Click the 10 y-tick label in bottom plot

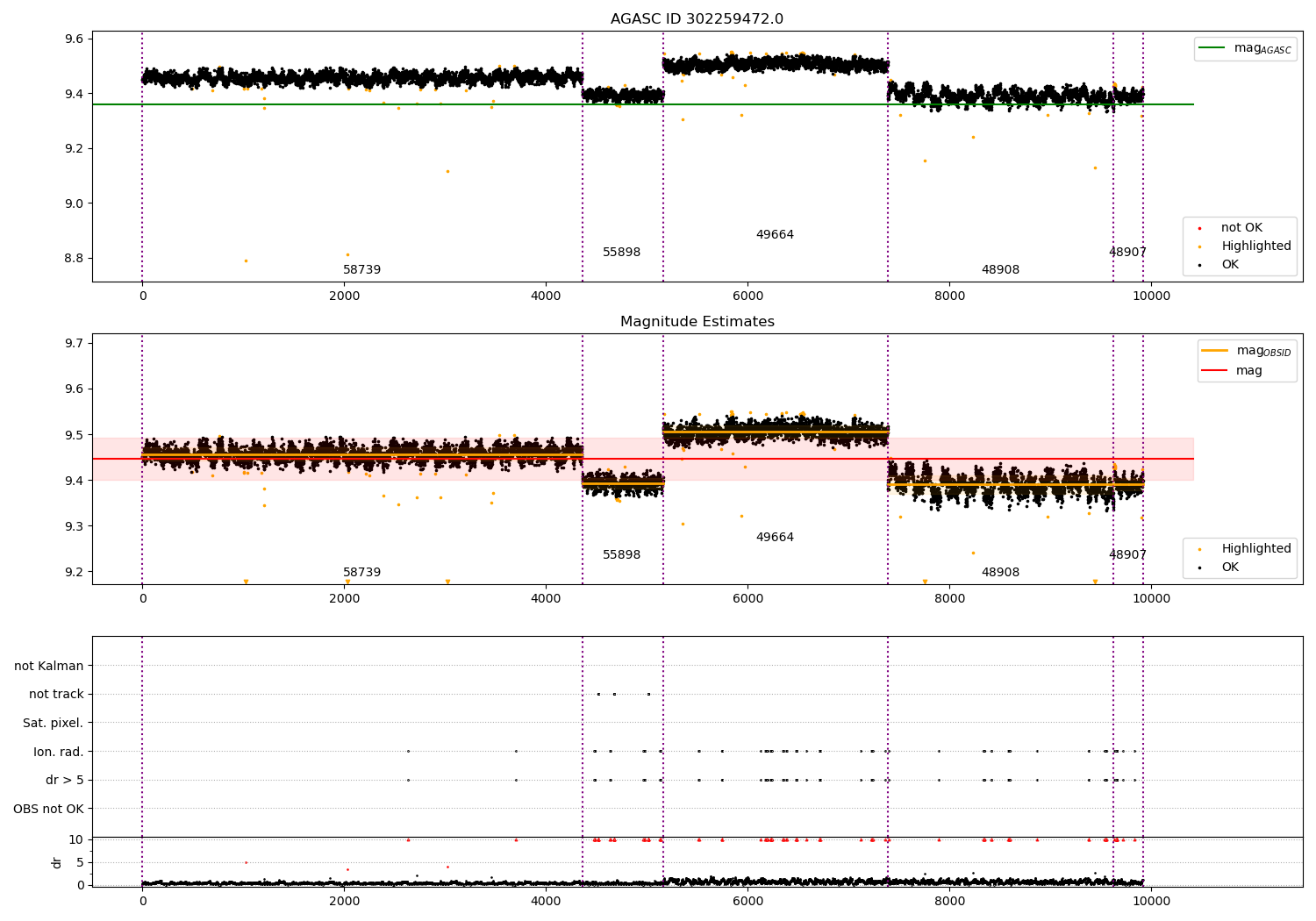pyautogui.click(x=76, y=840)
